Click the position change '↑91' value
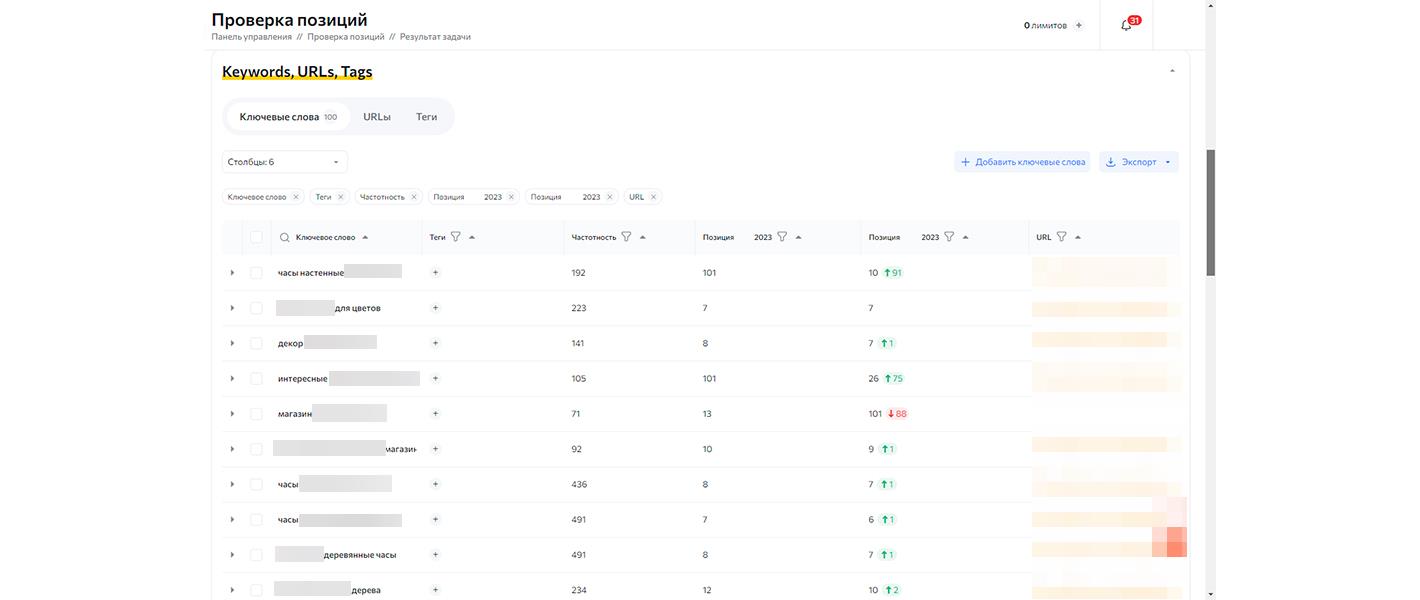1420x600 pixels. tap(892, 272)
